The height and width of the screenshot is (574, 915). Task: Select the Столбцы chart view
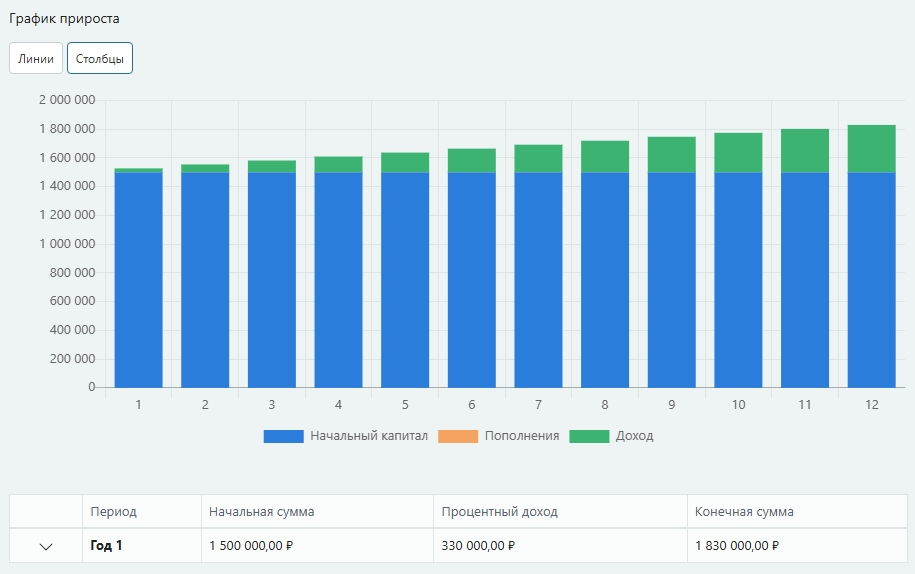point(100,58)
